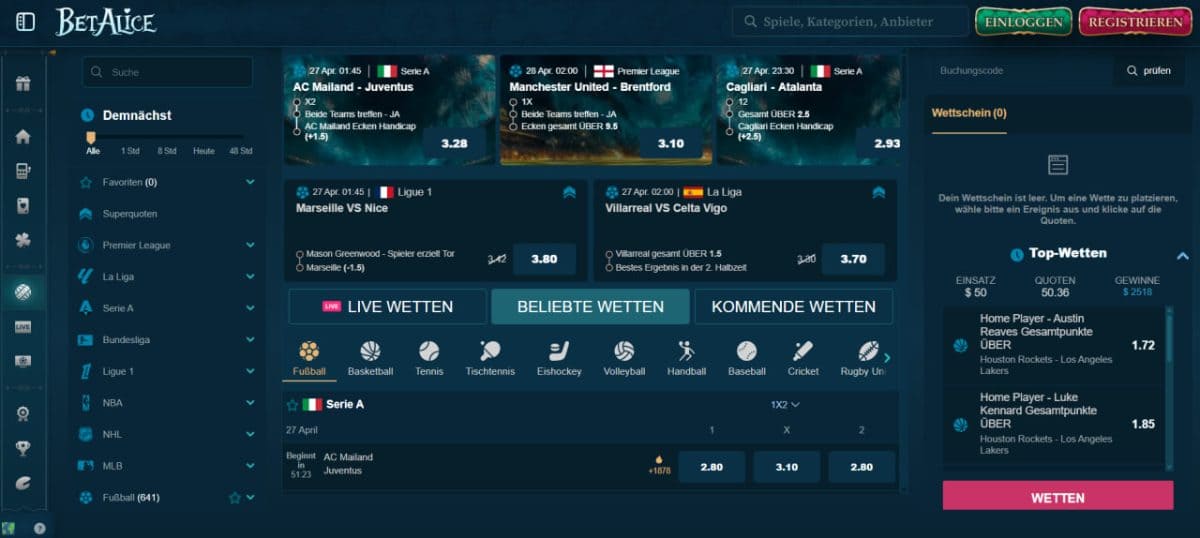Open the clover lucky games icon
Image resolution: width=1200 pixels, height=538 pixels.
coord(23,240)
